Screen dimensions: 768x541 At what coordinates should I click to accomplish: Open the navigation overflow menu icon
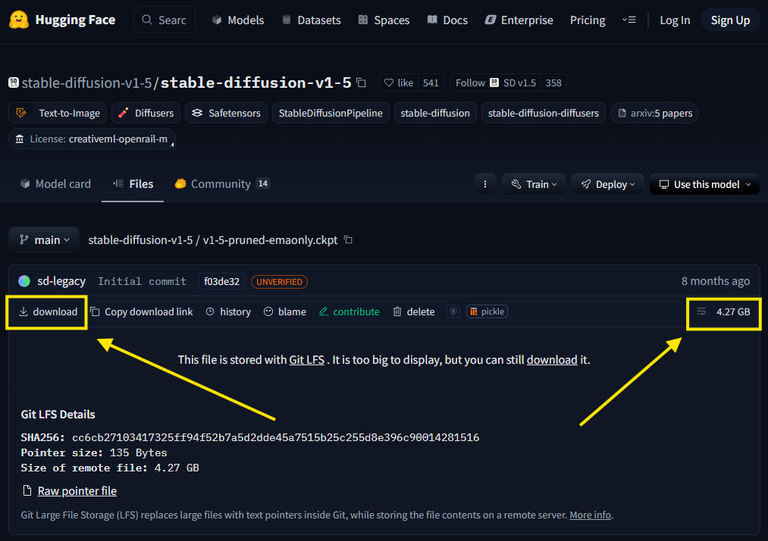pyautogui.click(x=629, y=20)
